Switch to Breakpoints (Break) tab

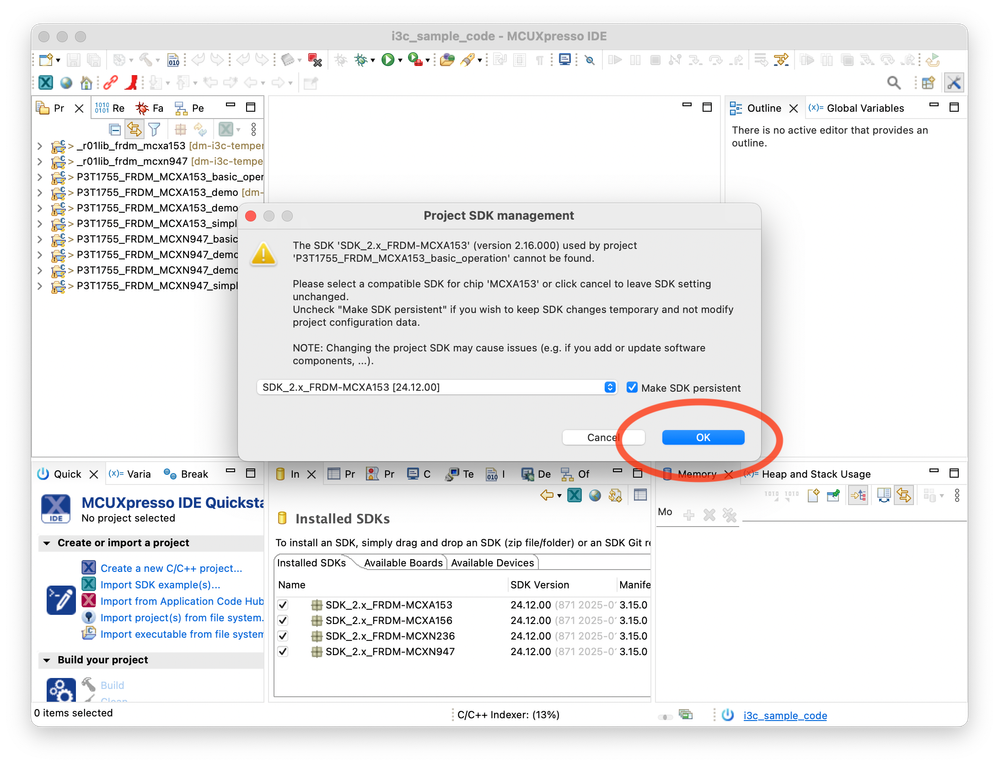tap(186, 474)
